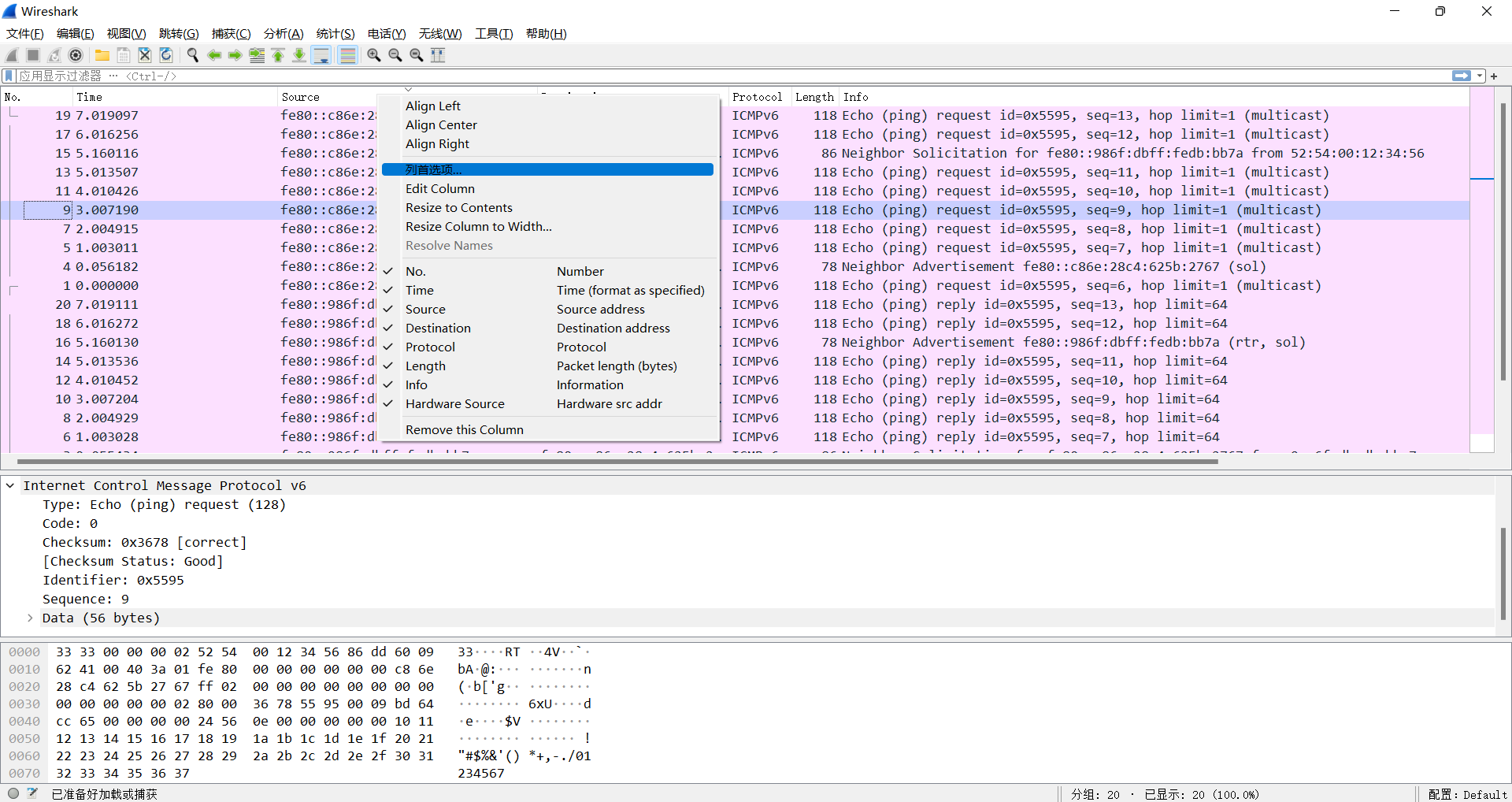
Task: Zoom out main window text
Action: click(x=395, y=55)
